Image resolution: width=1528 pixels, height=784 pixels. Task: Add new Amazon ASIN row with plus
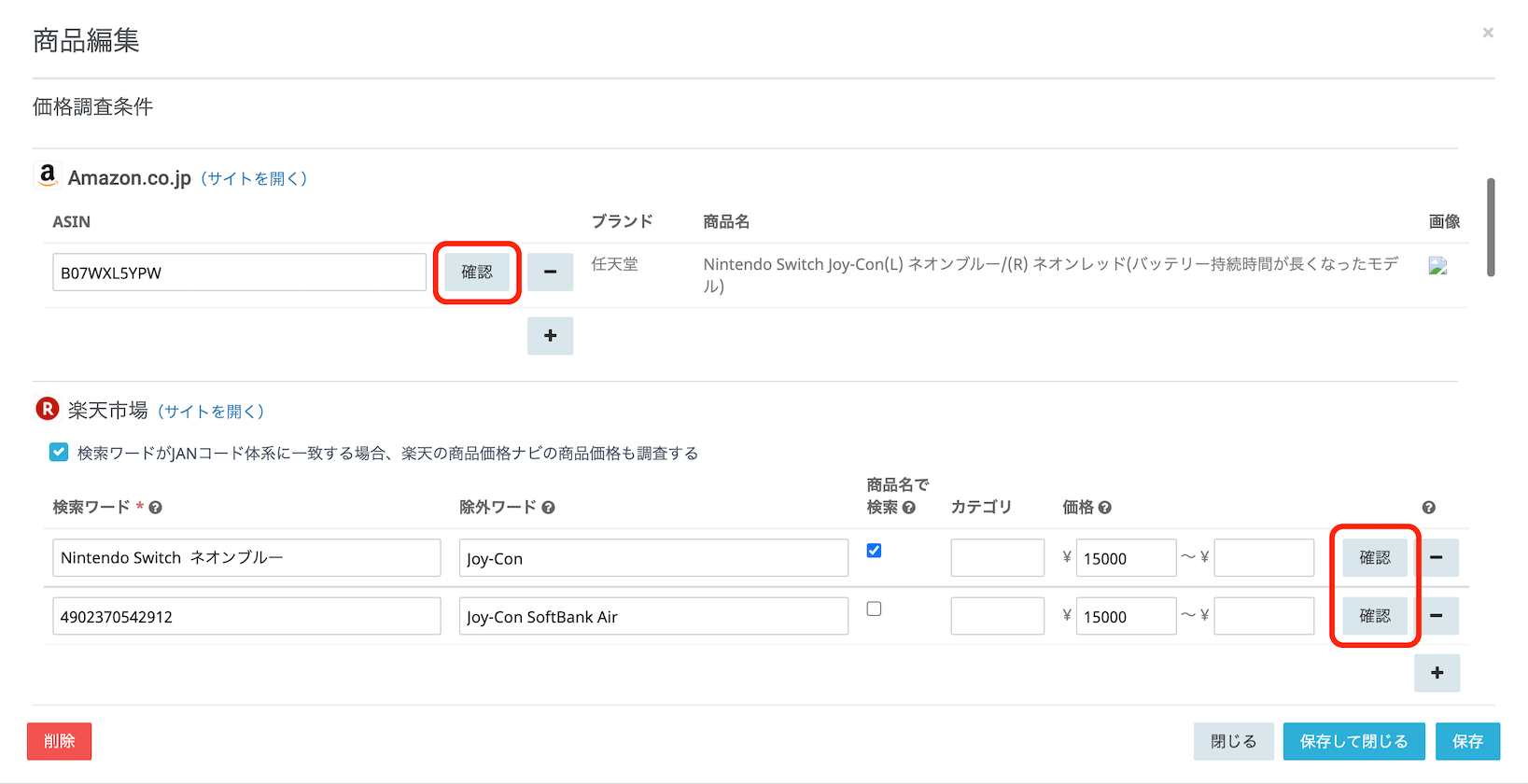click(x=550, y=336)
